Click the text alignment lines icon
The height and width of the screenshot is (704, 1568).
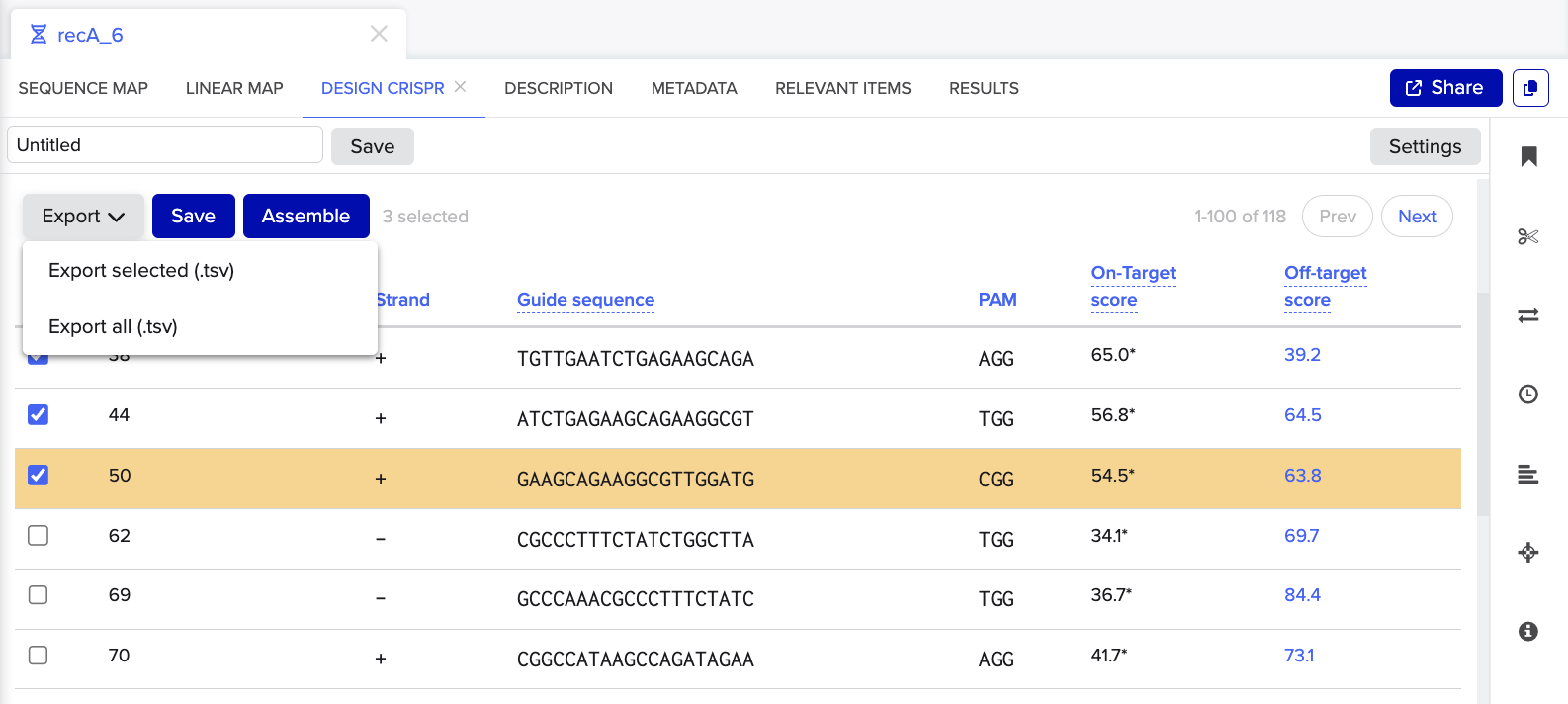point(1528,474)
